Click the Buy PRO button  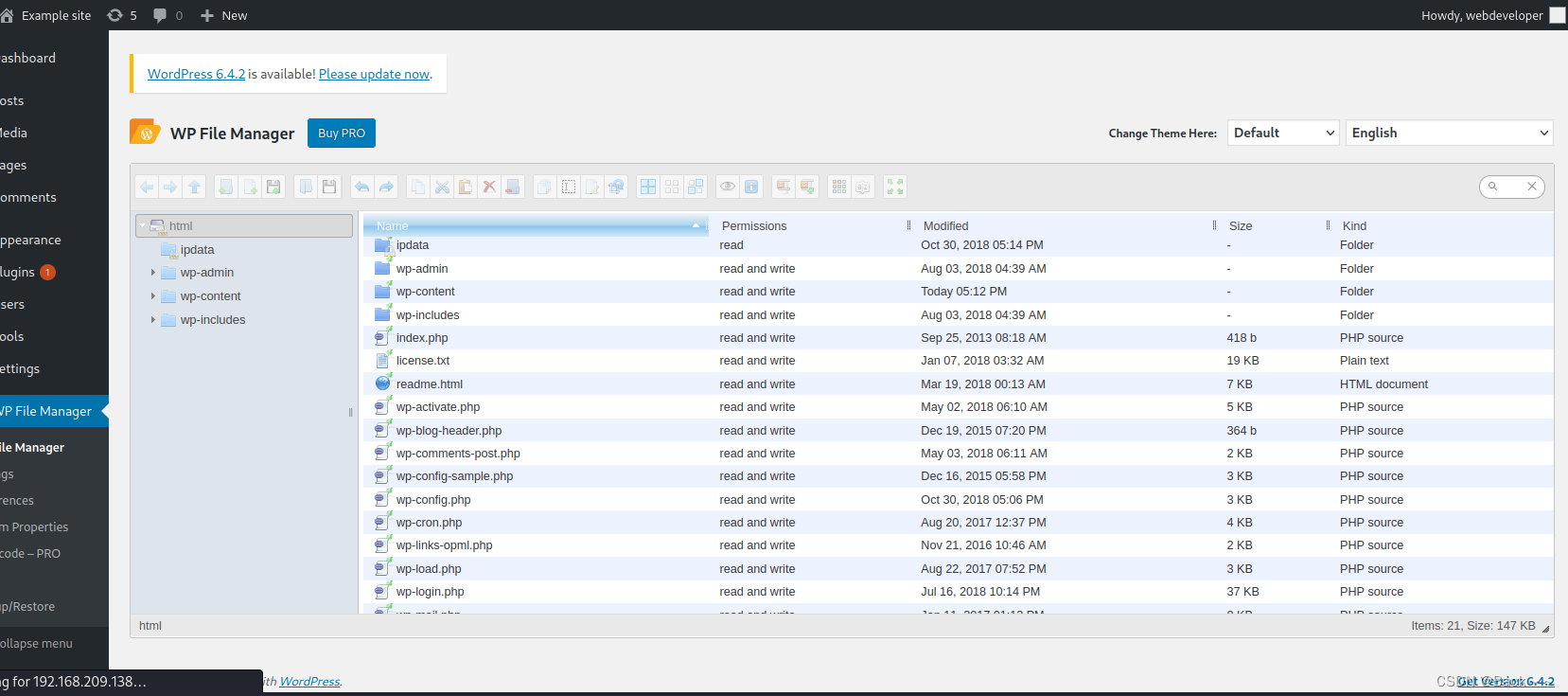pos(342,134)
